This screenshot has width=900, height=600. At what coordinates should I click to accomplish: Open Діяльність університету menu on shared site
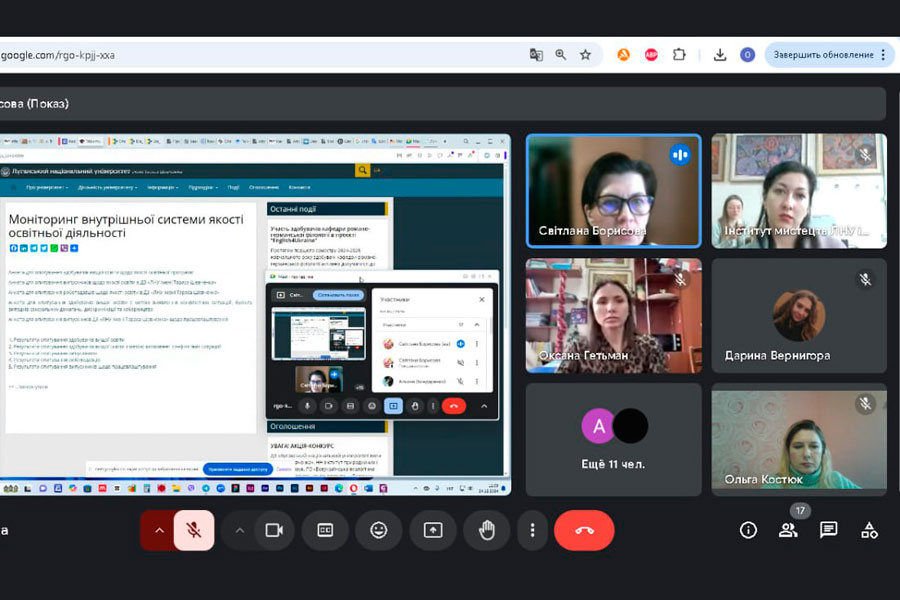tap(107, 187)
